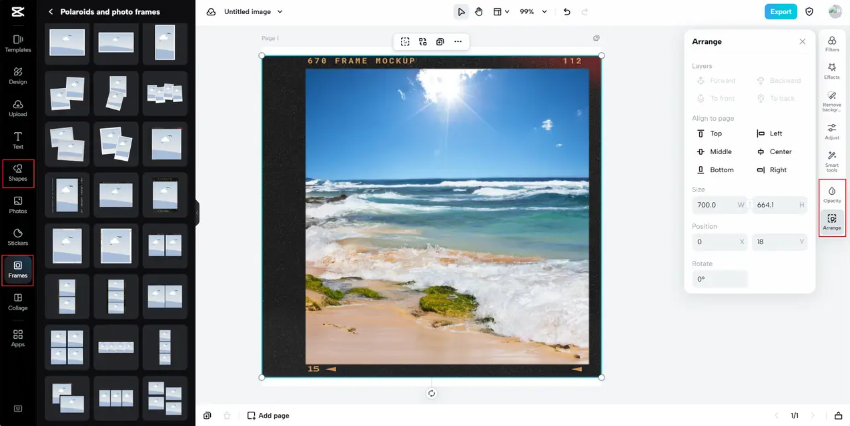Select the four-grid photo frame thumbnail
Screen dimensions: 850x426
coord(67,347)
